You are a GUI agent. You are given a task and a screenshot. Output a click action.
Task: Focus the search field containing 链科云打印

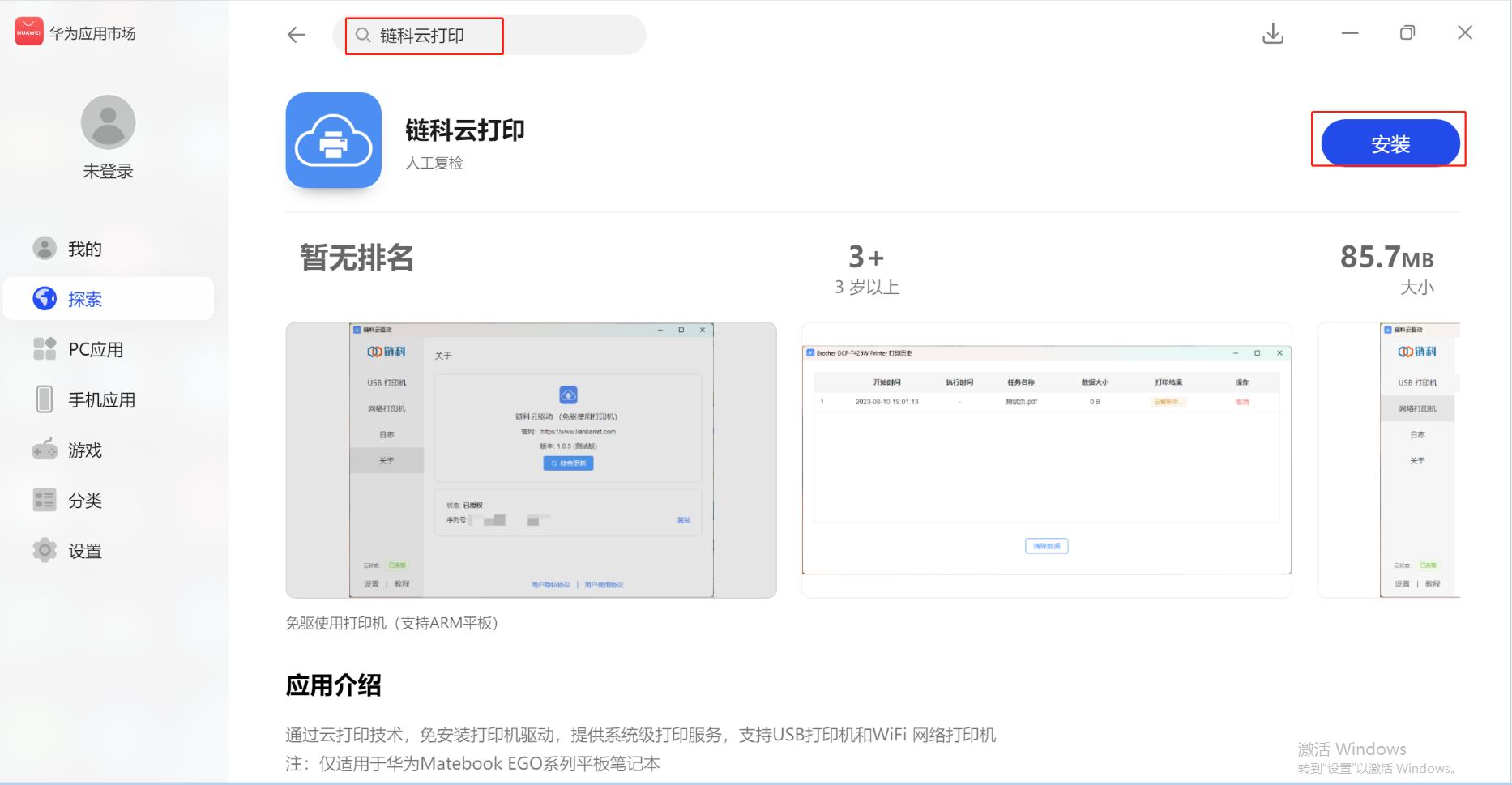[489, 35]
